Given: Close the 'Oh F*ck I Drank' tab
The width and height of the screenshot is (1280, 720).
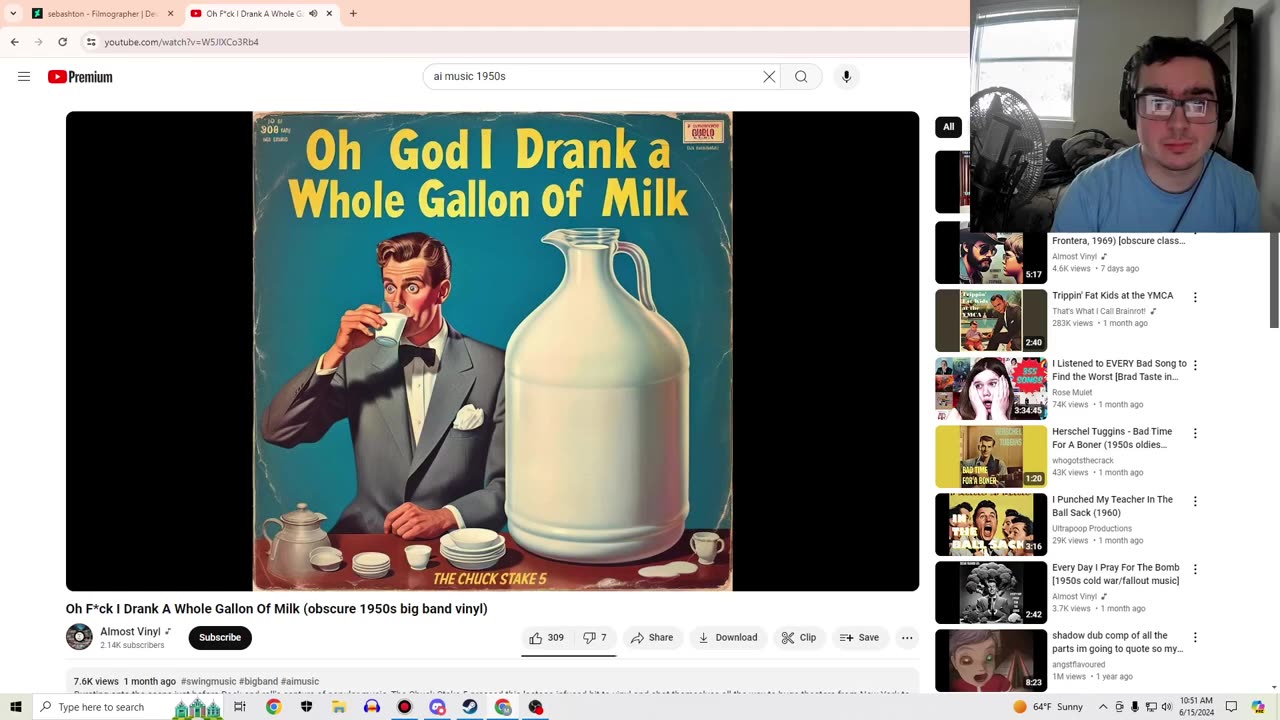Looking at the screenshot, I should click(329, 14).
